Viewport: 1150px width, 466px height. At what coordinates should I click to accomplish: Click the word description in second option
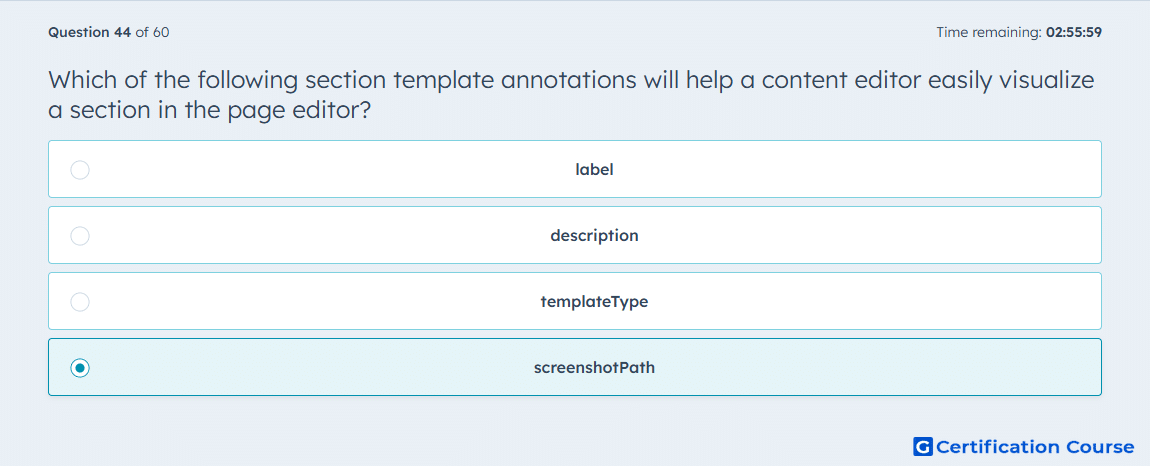tap(594, 236)
